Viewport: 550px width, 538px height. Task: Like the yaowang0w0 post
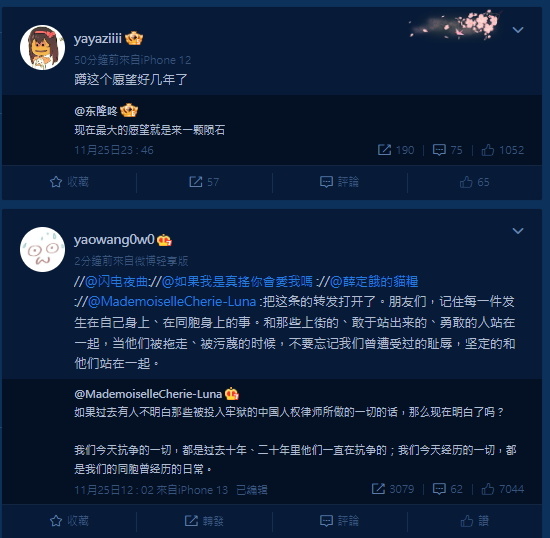[475, 521]
